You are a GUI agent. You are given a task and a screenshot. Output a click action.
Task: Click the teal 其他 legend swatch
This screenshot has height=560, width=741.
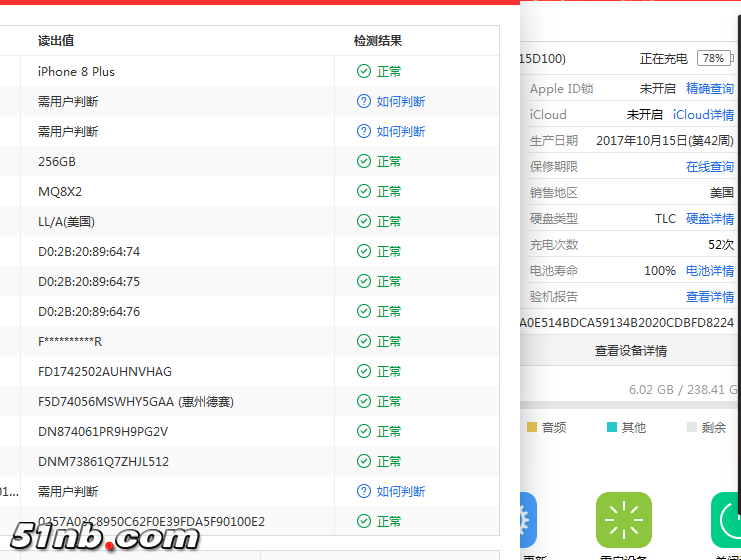[x=612, y=427]
